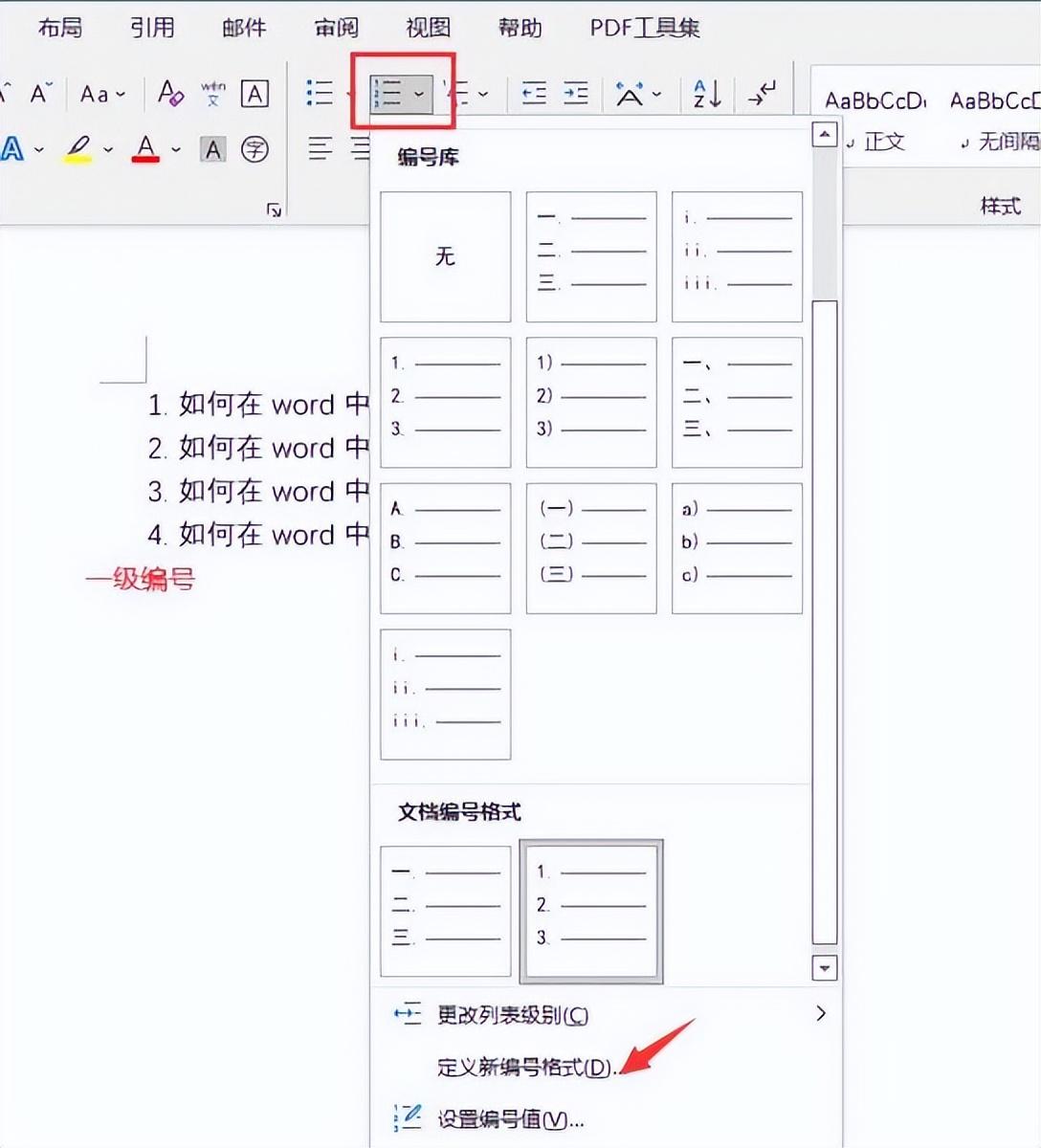The image size is (1041, 1148).
Task: Expand the Asian layout dropdown arrow
Action: pos(656,94)
